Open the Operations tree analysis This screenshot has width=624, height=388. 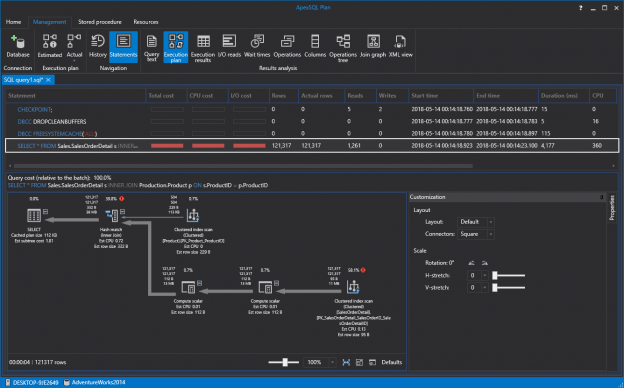(x=343, y=47)
